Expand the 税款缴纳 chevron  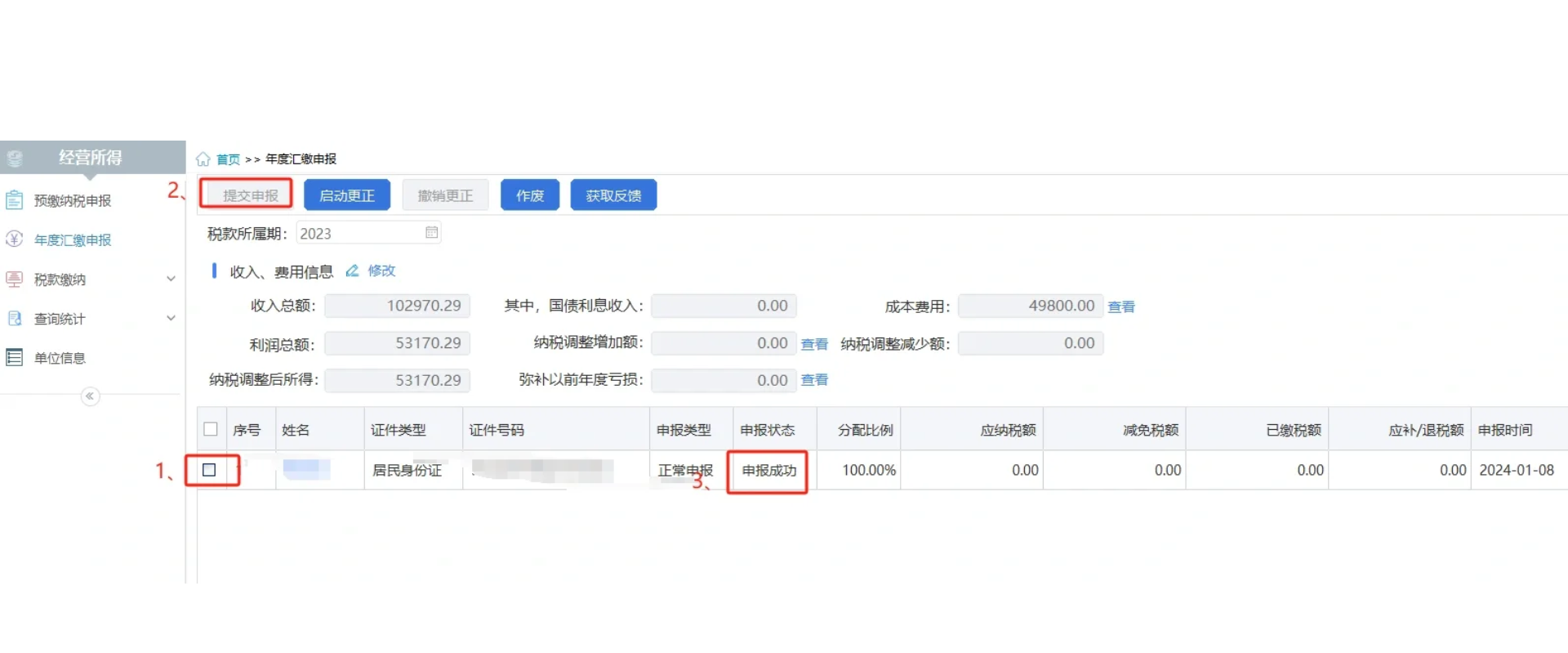tap(171, 279)
